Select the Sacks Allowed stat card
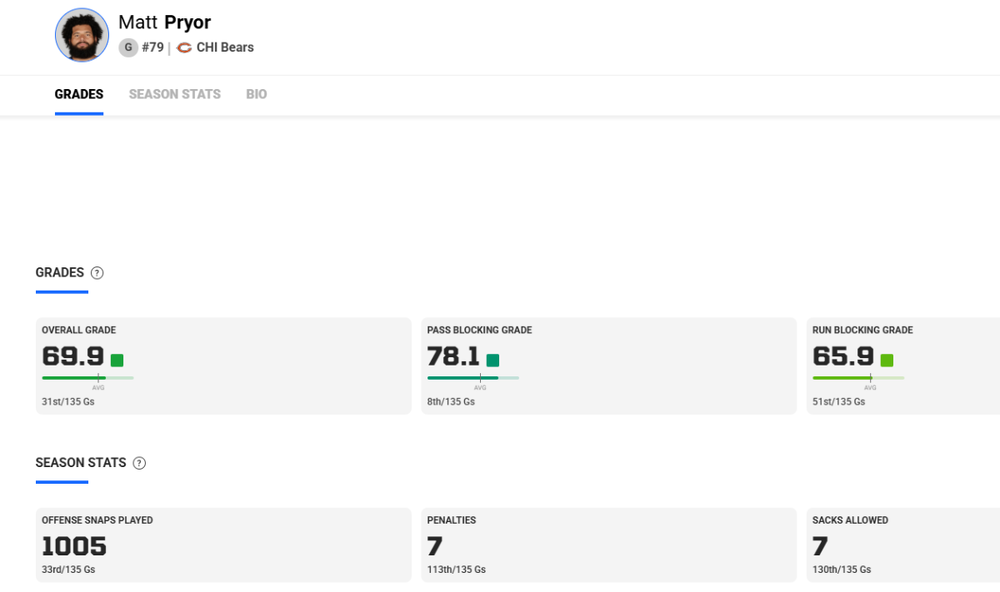1000x592 pixels. [x=902, y=545]
